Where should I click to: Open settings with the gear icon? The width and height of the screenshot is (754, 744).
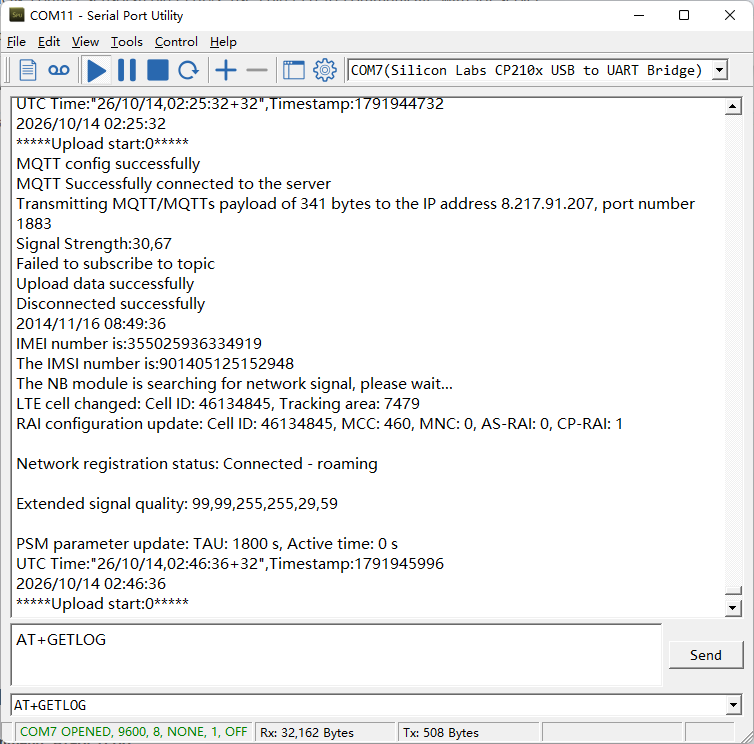click(x=325, y=71)
